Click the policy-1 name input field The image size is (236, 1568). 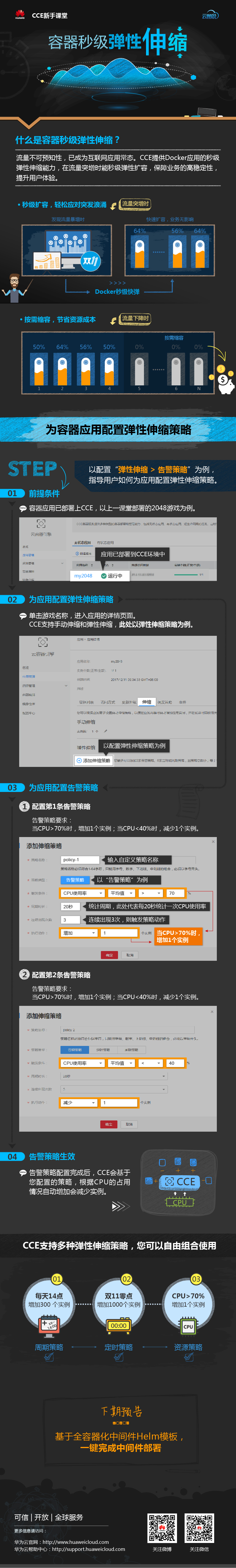[x=80, y=859]
